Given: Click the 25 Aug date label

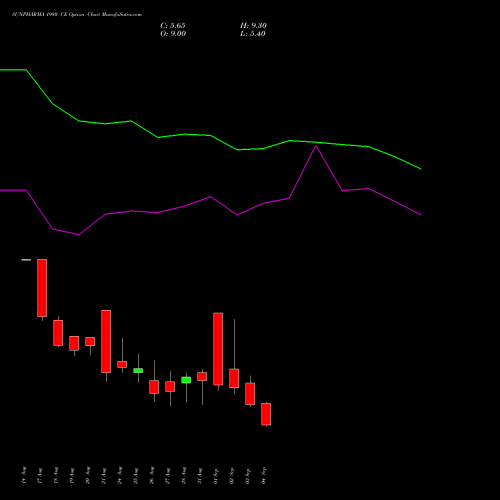Looking at the screenshot, I should point(136,475).
